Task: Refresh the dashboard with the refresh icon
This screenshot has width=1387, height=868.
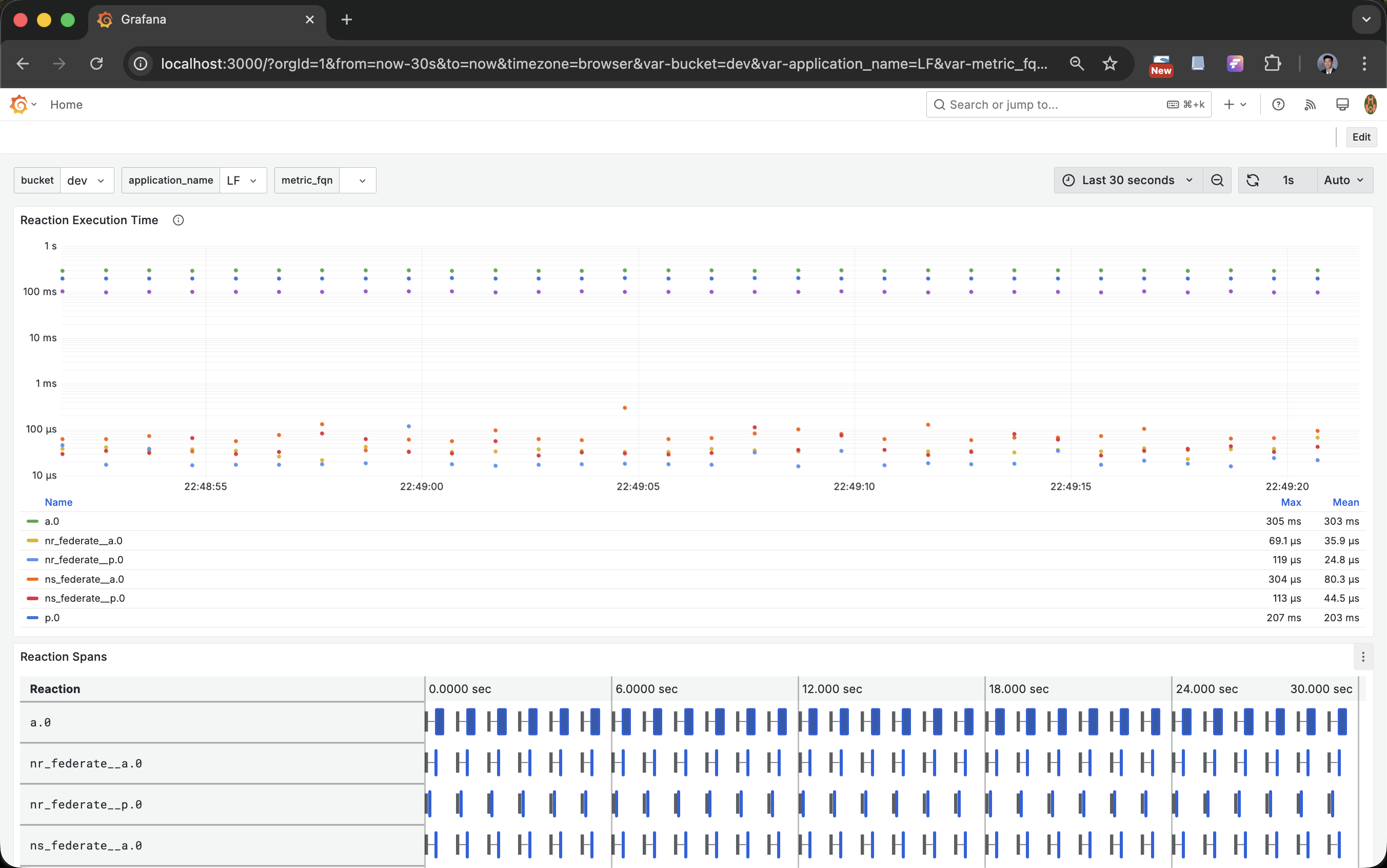Action: 1254,180
